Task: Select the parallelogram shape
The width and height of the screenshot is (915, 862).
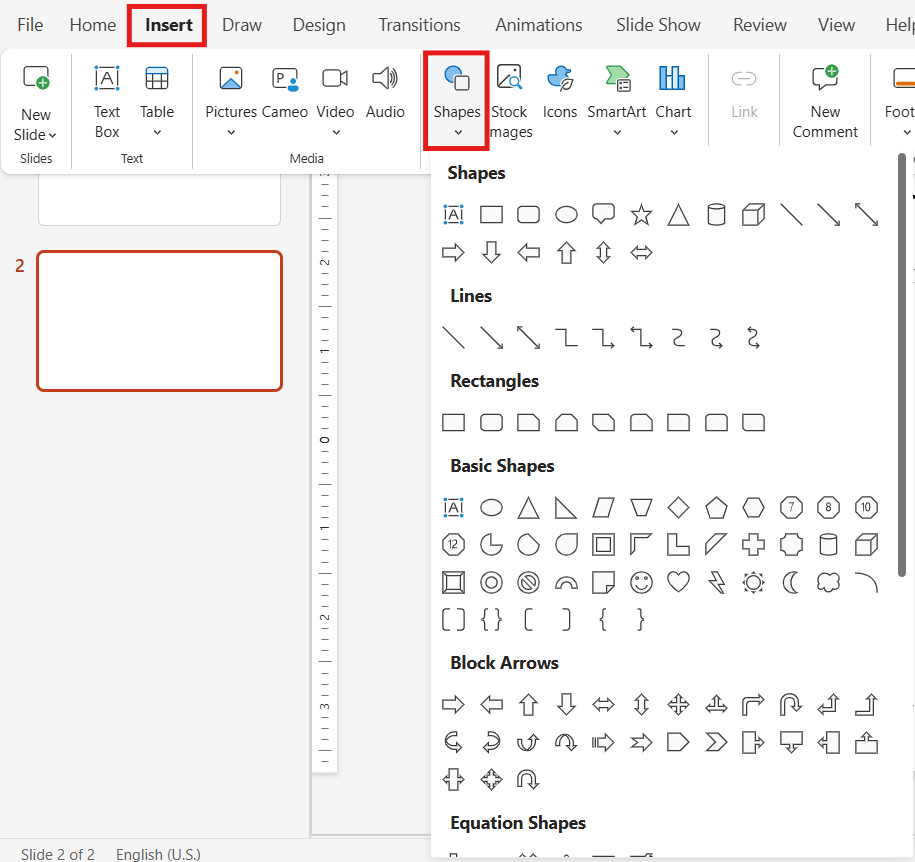Action: tap(603, 507)
